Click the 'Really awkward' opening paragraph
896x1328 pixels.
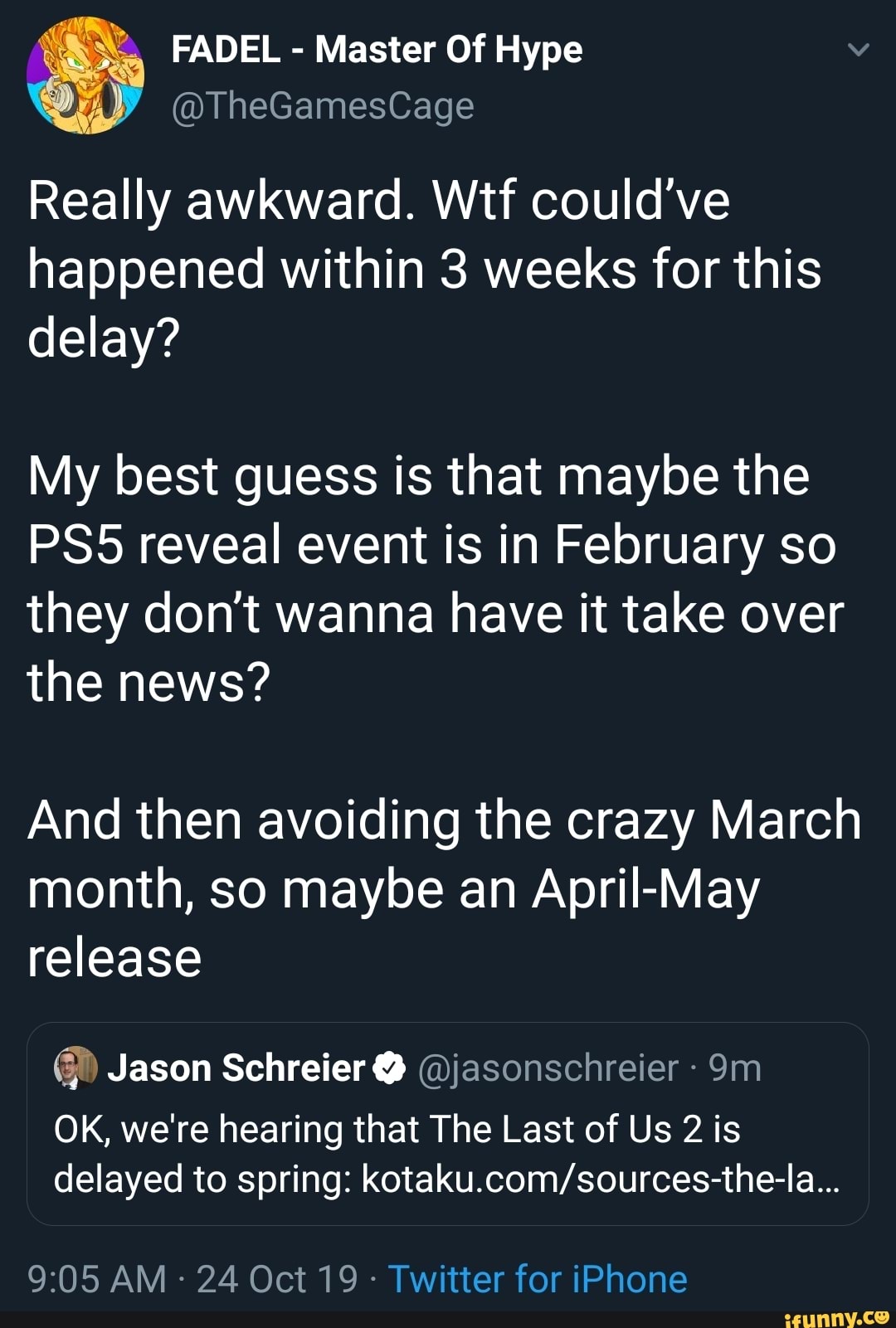tap(423, 269)
